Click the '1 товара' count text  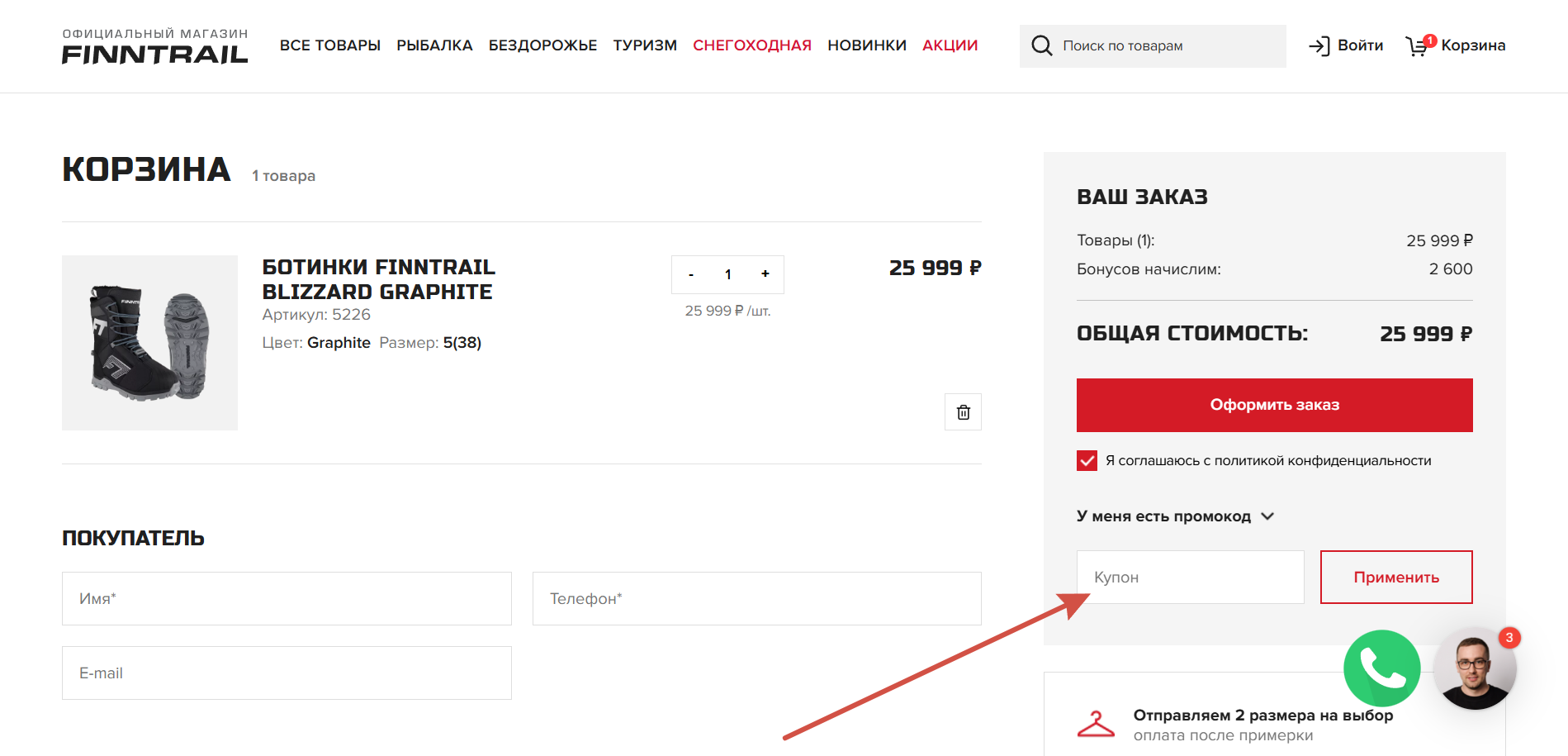(x=283, y=176)
